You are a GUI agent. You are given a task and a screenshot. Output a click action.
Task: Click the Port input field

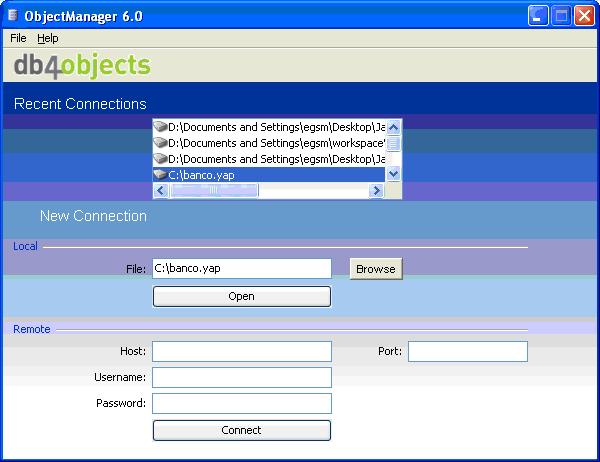click(x=468, y=351)
